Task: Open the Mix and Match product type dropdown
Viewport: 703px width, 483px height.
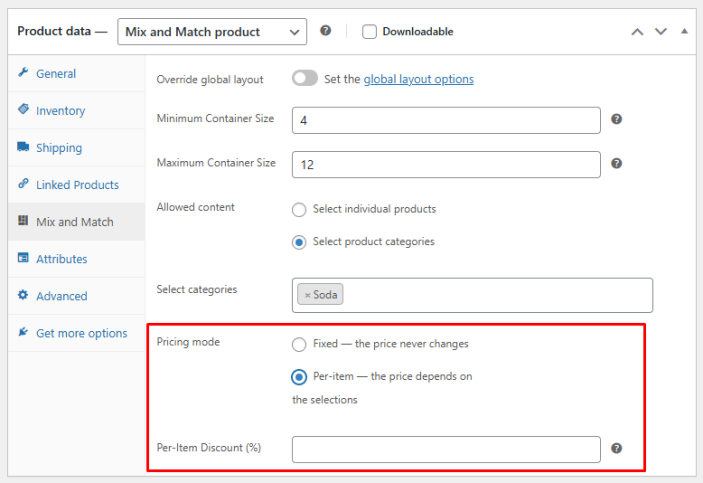Action: (x=212, y=32)
